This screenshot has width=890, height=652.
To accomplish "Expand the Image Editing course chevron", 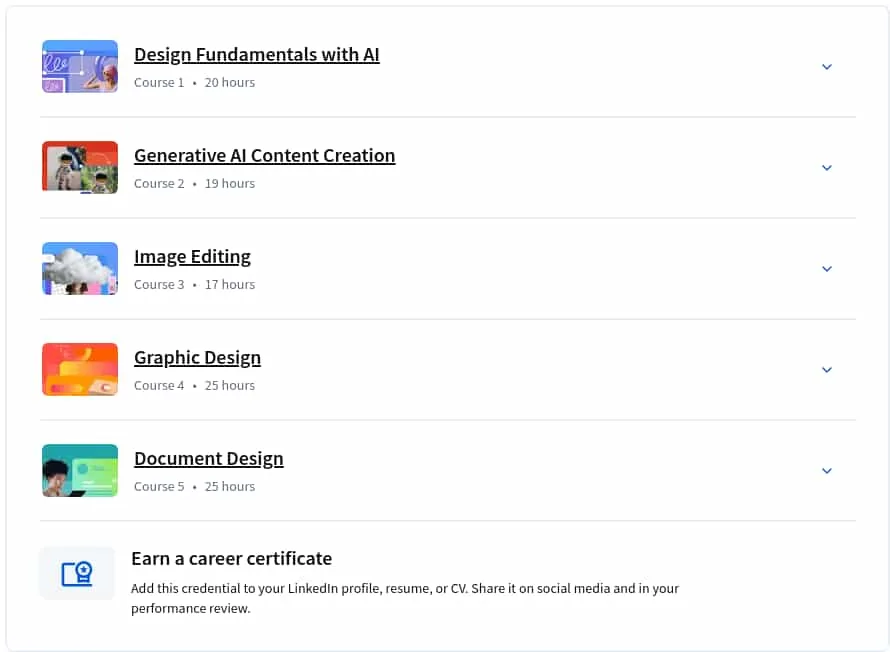I will [827, 269].
